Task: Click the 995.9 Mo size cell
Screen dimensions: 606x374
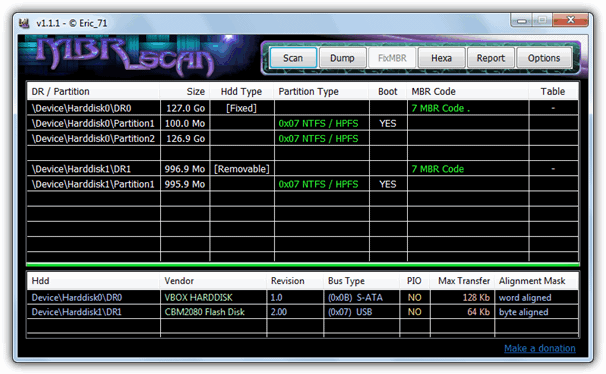Action: pyautogui.click(x=185, y=184)
